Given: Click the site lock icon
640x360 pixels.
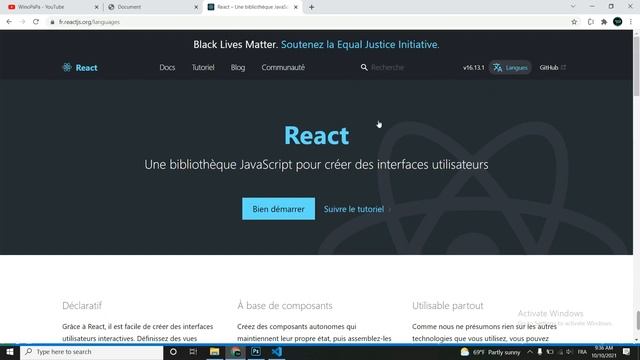Looking at the screenshot, I should click(x=52, y=22).
